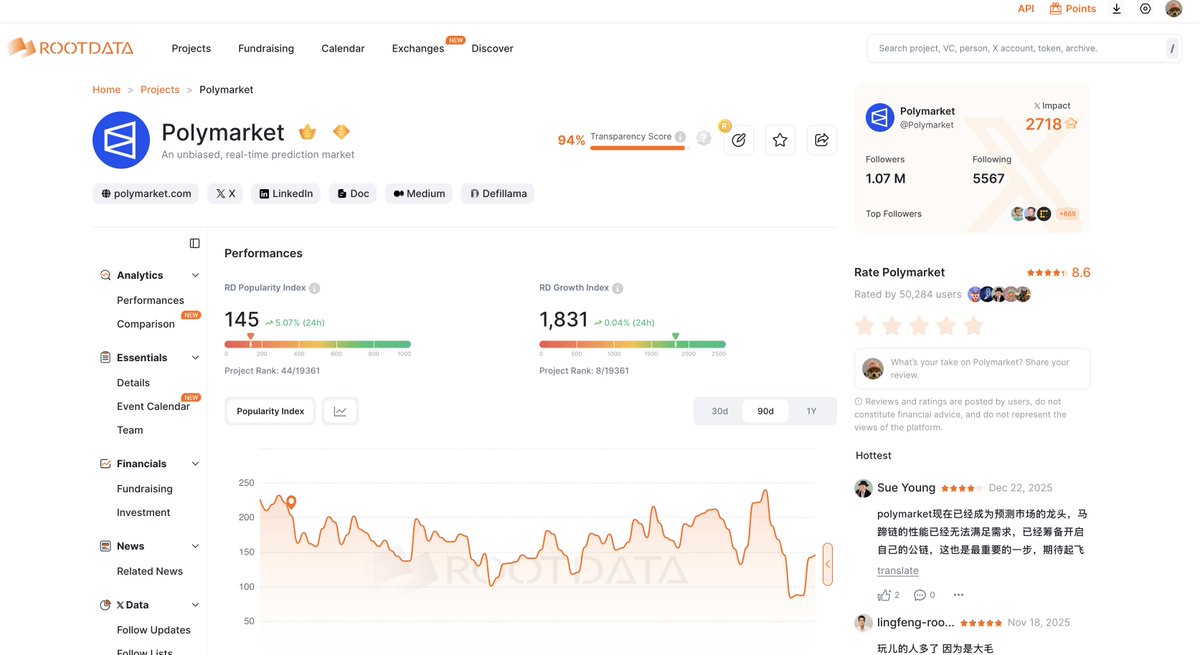Click the Points gift icon
The width and height of the screenshot is (1200, 655).
[x=1055, y=9]
